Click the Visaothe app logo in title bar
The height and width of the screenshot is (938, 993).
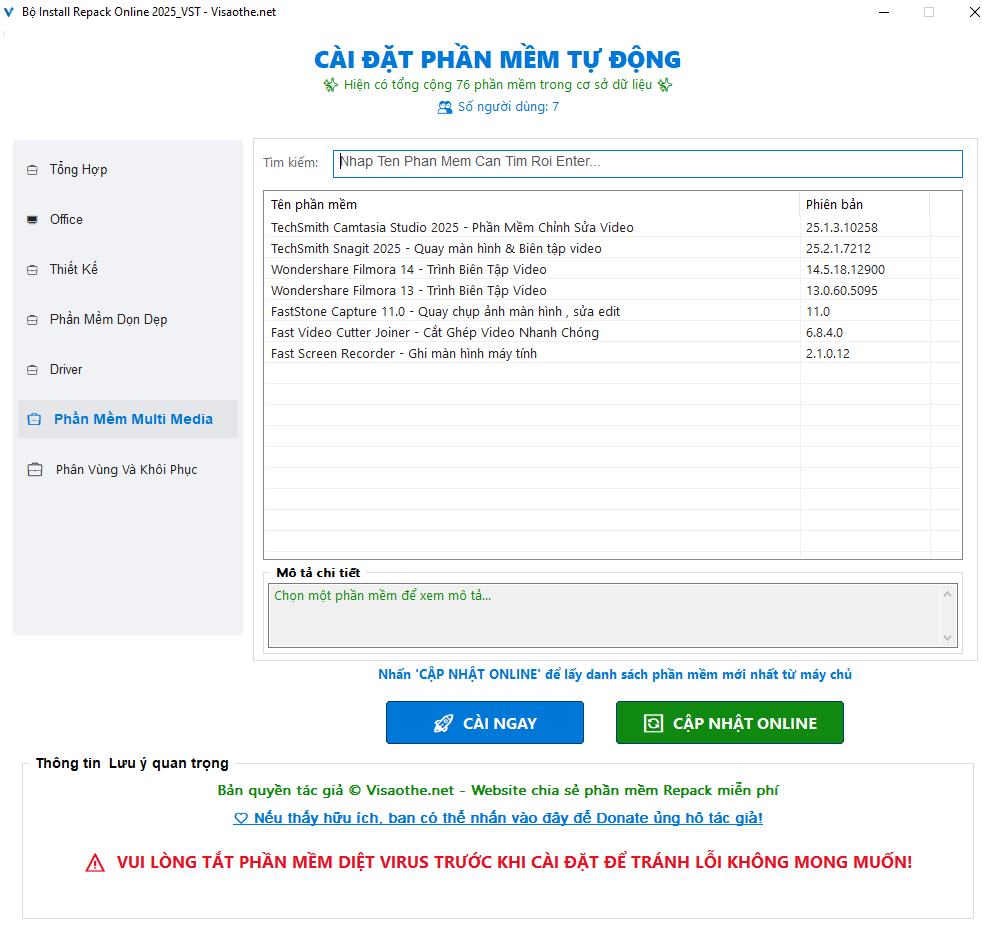pyautogui.click(x=9, y=12)
